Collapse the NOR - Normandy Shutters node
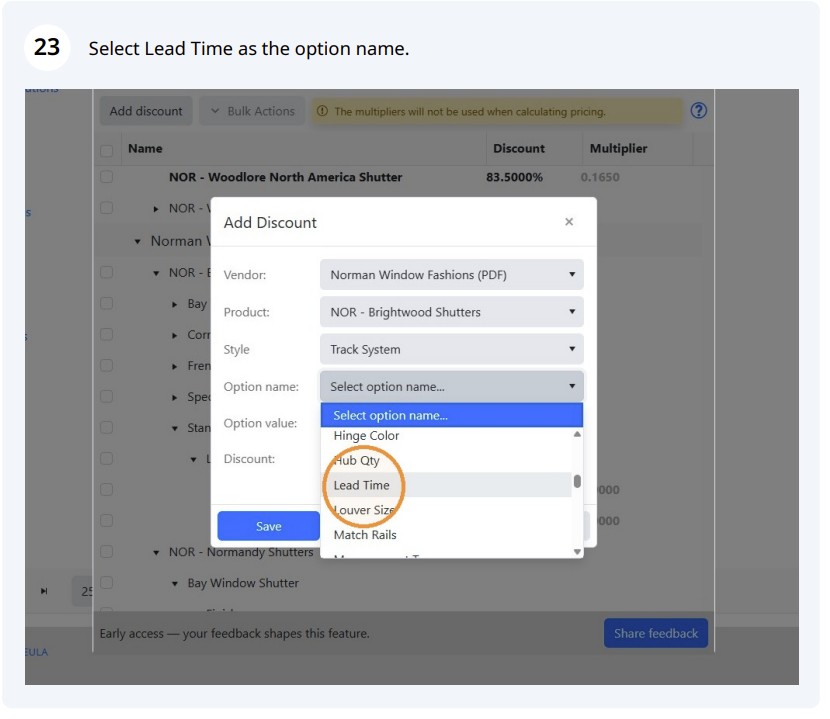Screen dimensions: 830x719 (156, 553)
